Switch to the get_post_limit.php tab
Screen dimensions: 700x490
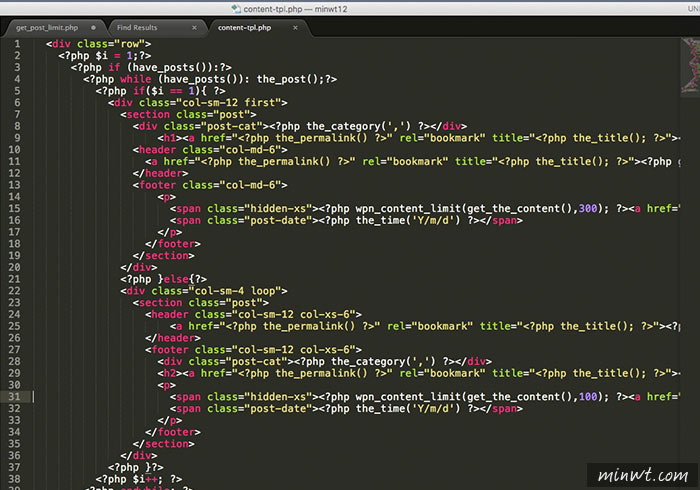pos(47,28)
